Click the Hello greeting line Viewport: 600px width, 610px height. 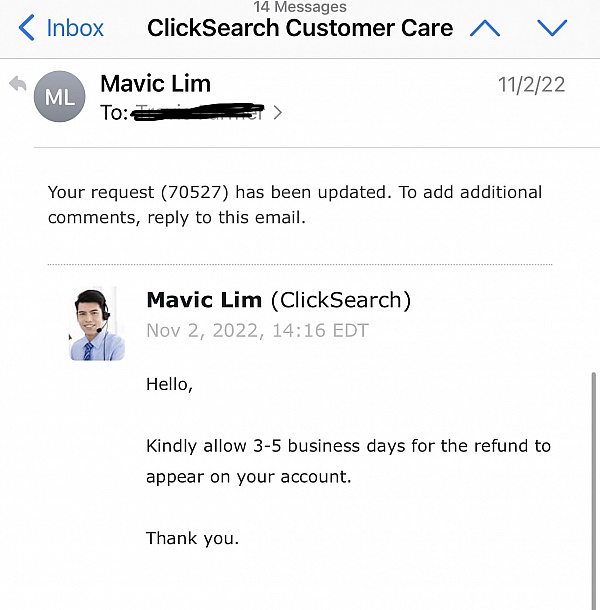(x=169, y=383)
